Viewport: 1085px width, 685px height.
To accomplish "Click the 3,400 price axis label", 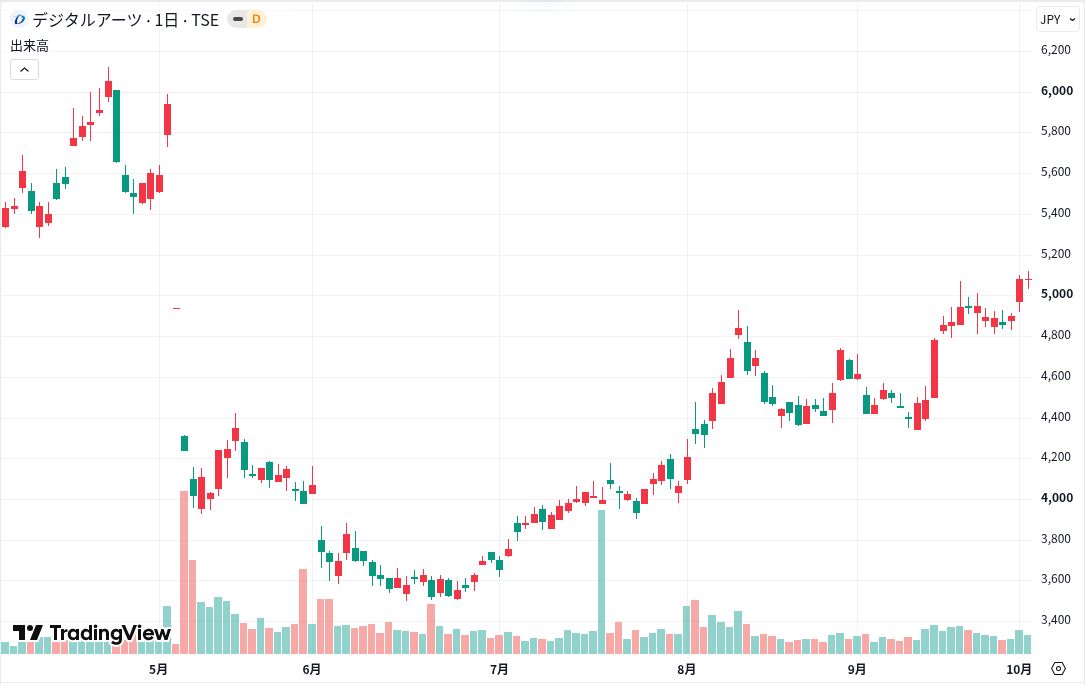I will [1057, 619].
